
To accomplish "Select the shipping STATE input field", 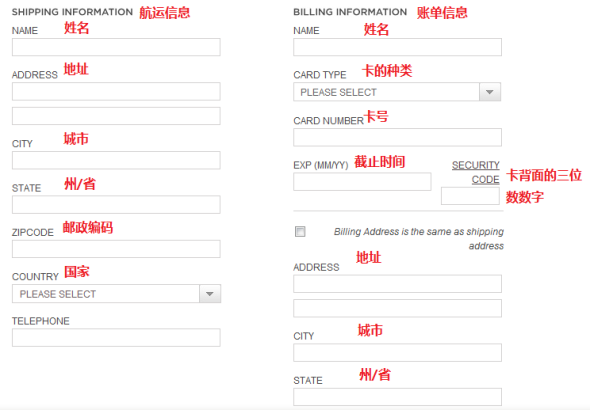I will pos(116,205).
